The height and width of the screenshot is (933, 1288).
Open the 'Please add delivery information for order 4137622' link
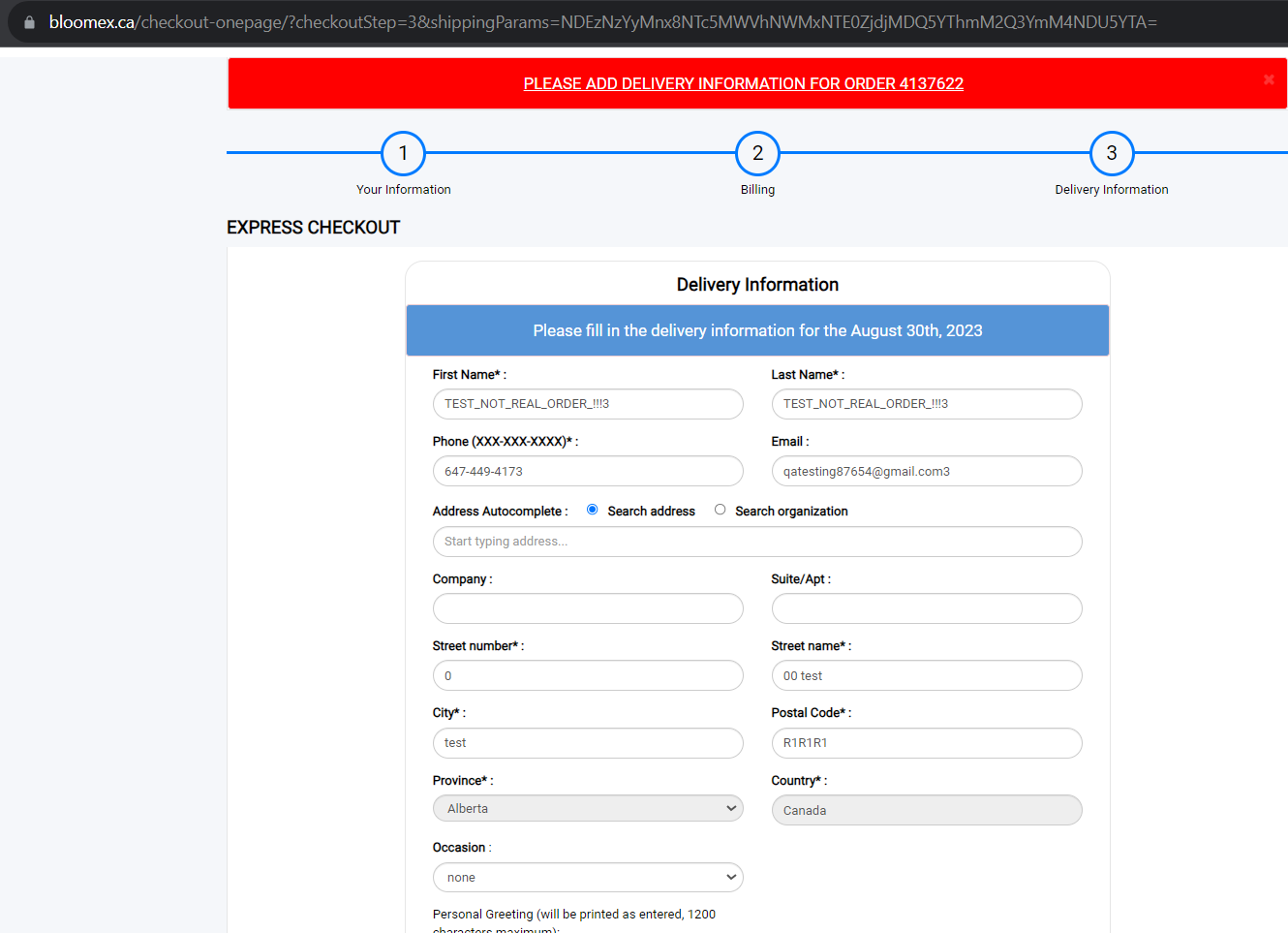tap(743, 83)
